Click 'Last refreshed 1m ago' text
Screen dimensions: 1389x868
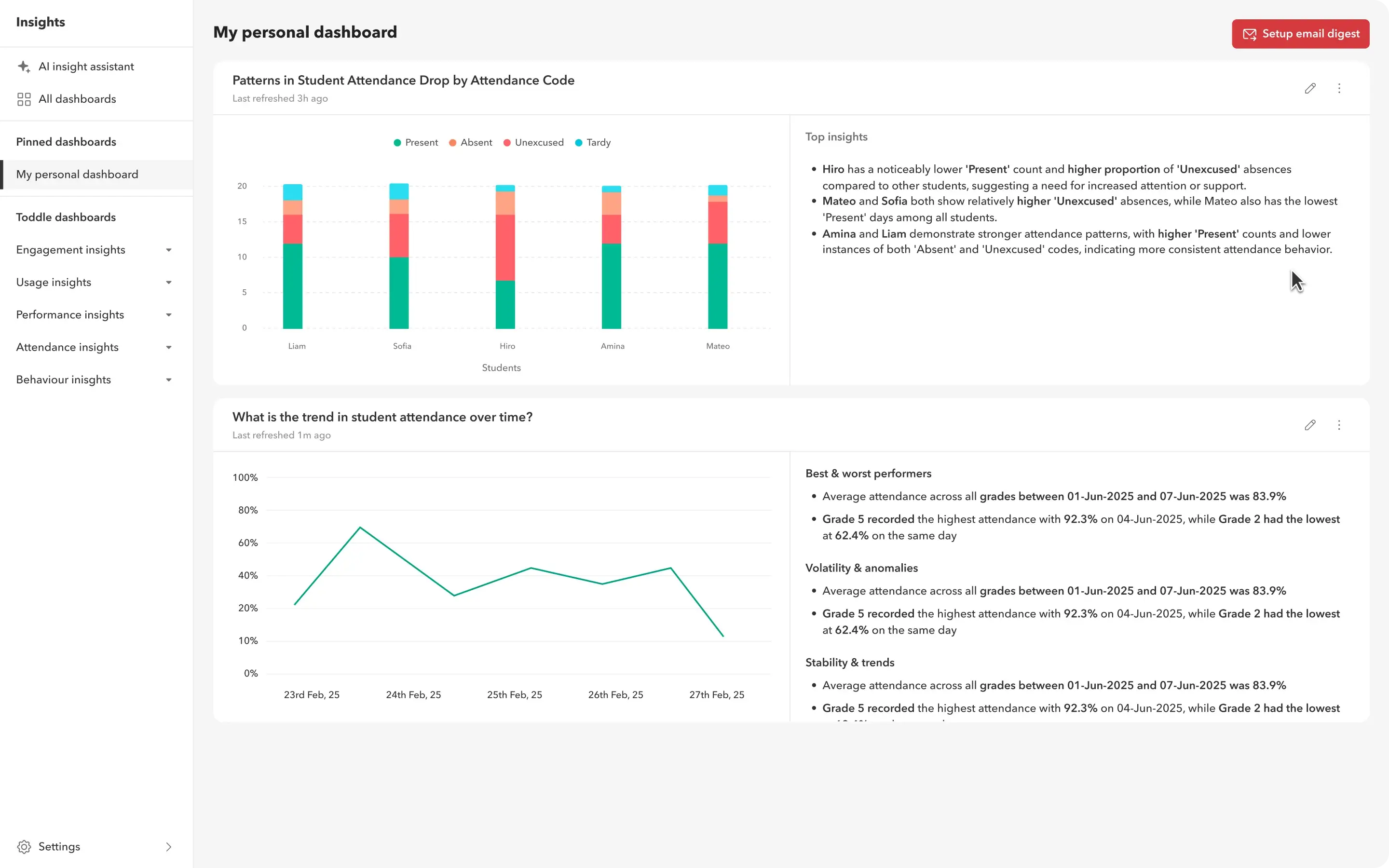(281, 435)
